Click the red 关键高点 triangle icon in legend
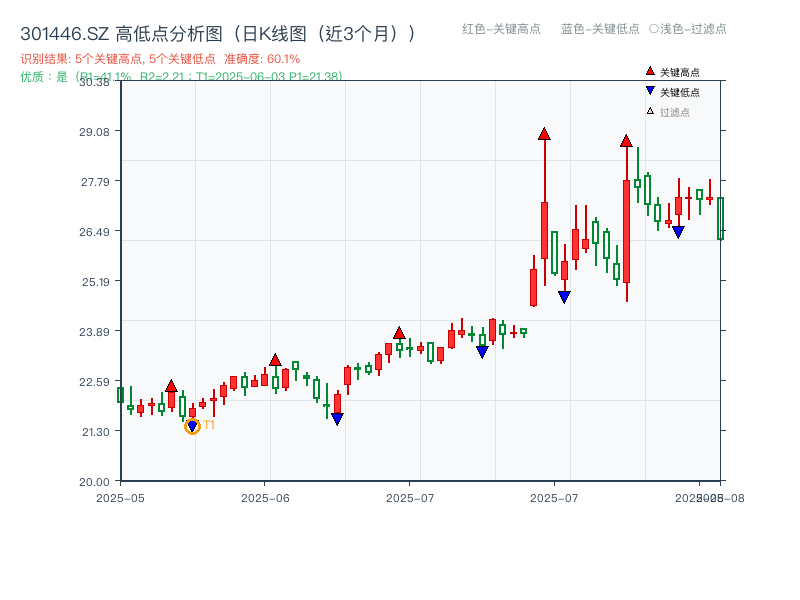Viewport: 800px width, 600px height. (649, 71)
